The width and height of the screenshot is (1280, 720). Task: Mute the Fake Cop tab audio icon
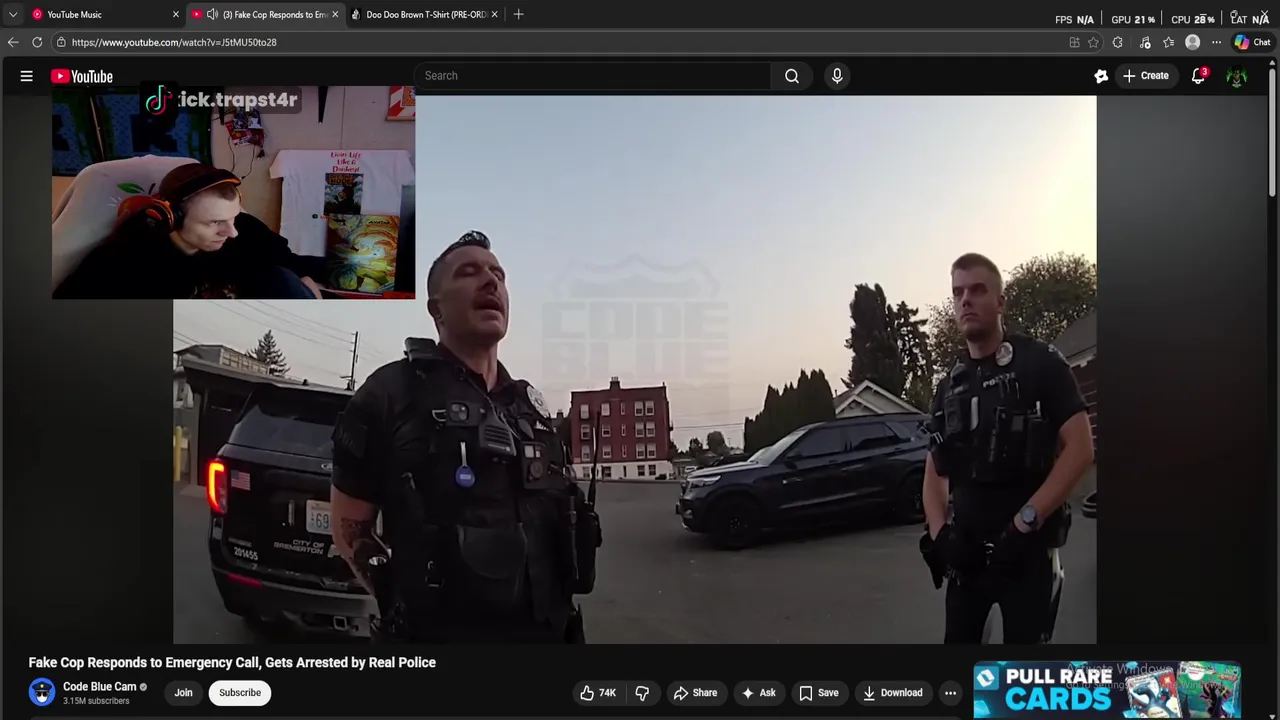pyautogui.click(x=213, y=14)
